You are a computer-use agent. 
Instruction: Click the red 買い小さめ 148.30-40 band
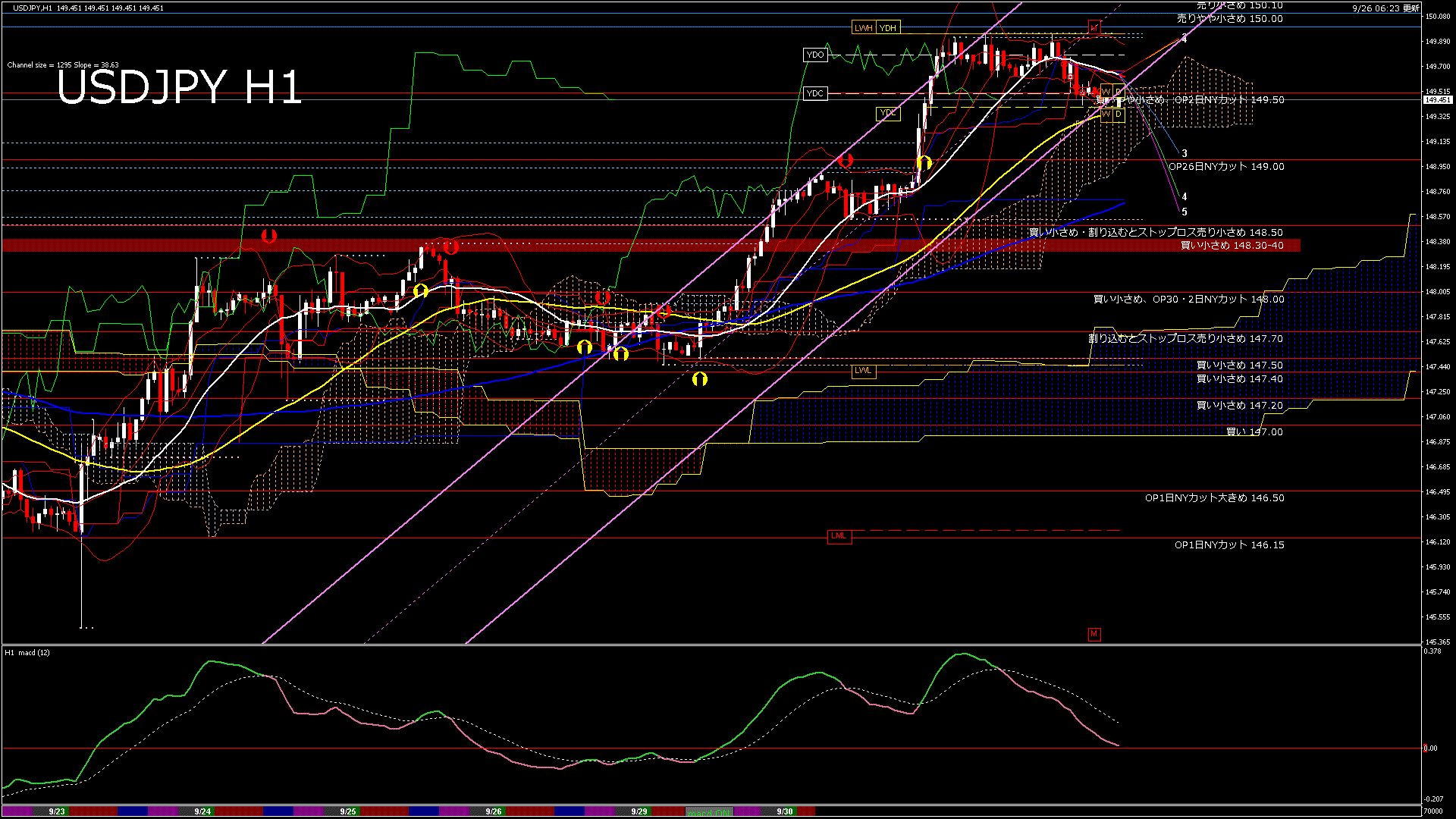[1232, 246]
